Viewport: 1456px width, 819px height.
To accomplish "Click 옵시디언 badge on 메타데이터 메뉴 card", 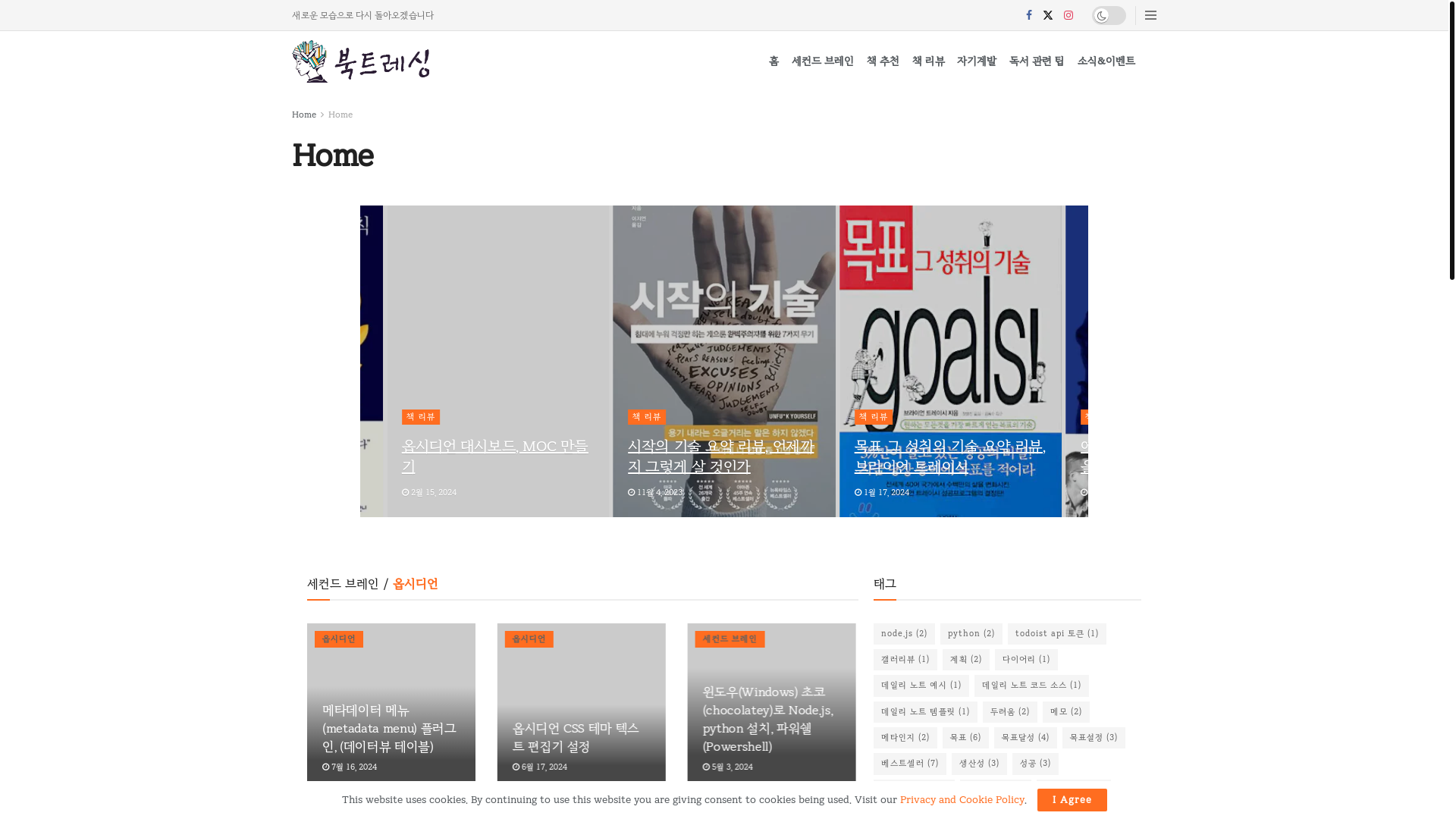I will (x=339, y=639).
